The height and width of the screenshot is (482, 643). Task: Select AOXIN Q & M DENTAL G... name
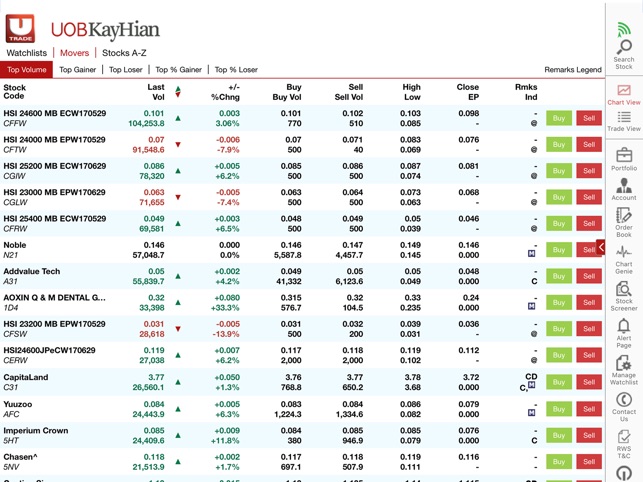(x=55, y=298)
